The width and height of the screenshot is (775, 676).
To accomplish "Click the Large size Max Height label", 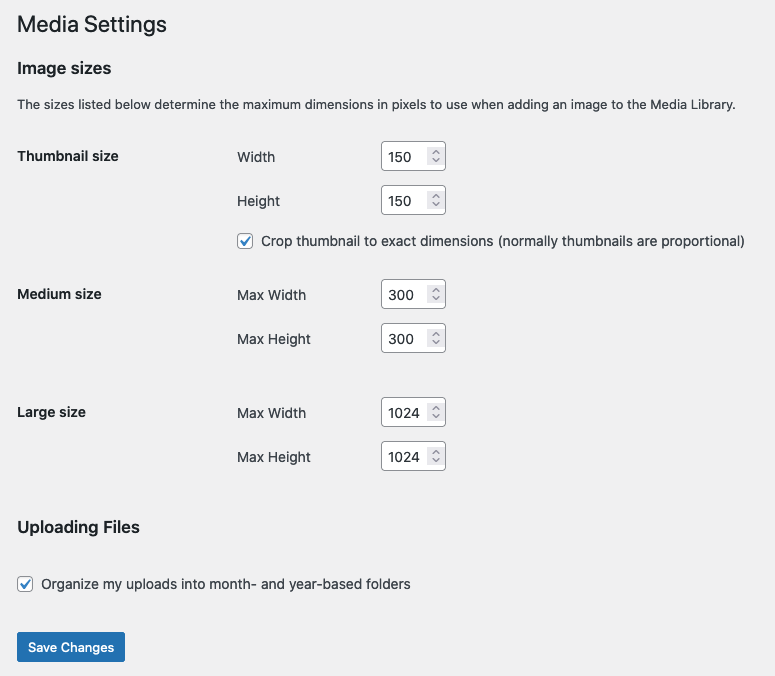I will (x=274, y=457).
